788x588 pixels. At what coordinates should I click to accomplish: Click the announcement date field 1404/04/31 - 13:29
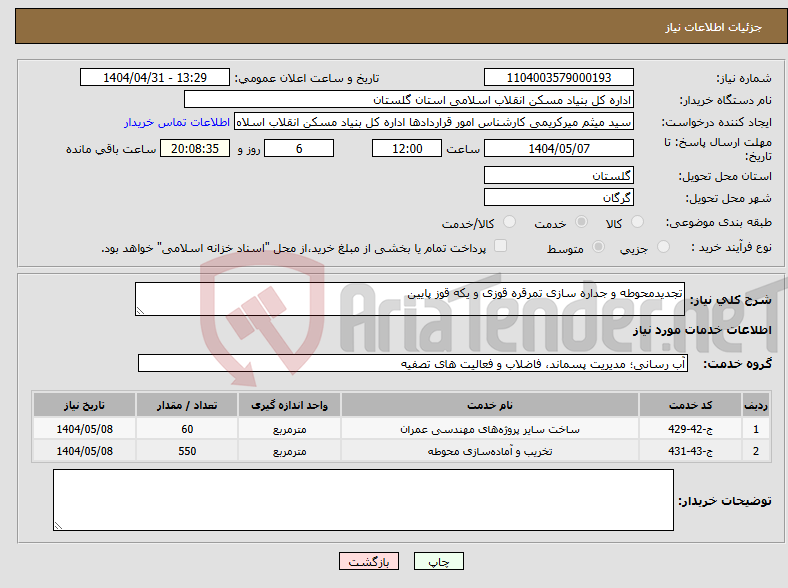tap(155, 77)
